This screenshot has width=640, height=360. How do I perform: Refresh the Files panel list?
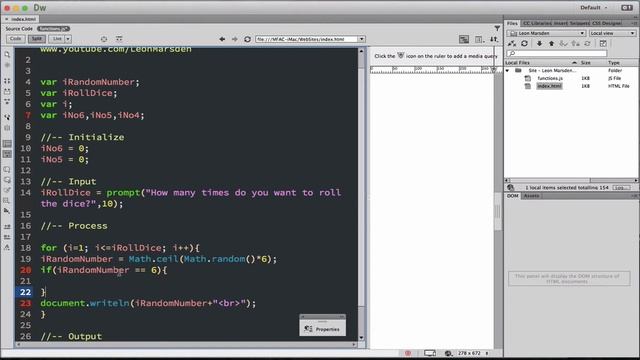click(524, 44)
